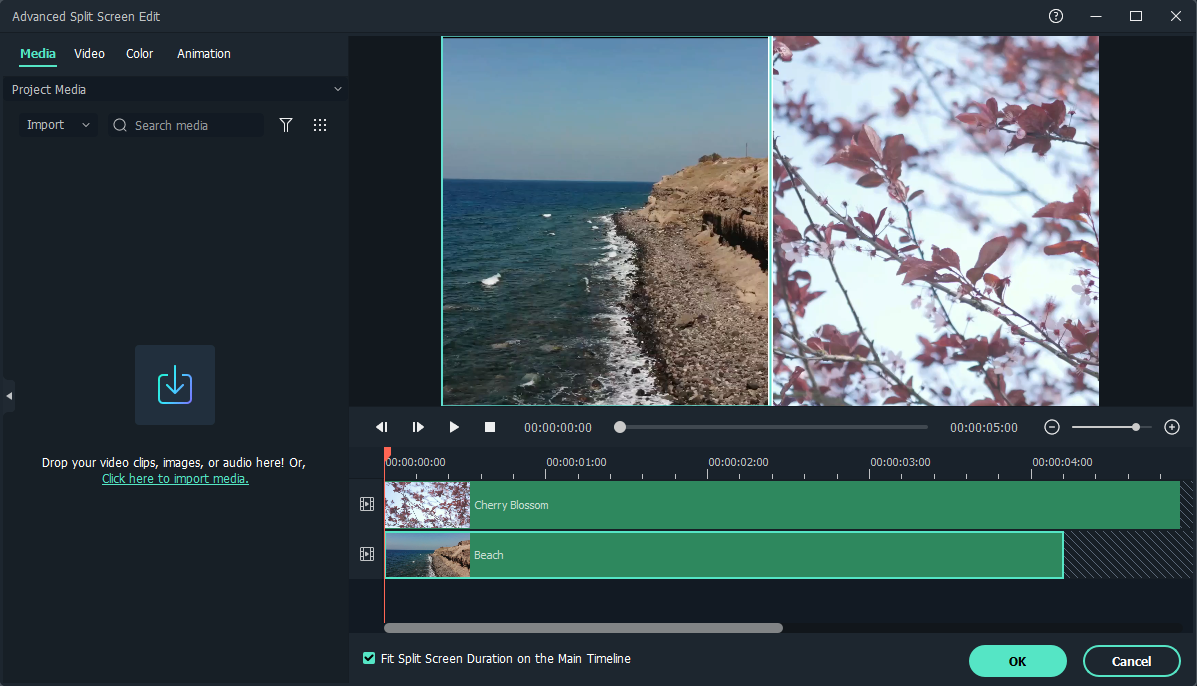Zoom in the timeline with the plus icon
This screenshot has width=1197, height=686.
pos(1172,427)
